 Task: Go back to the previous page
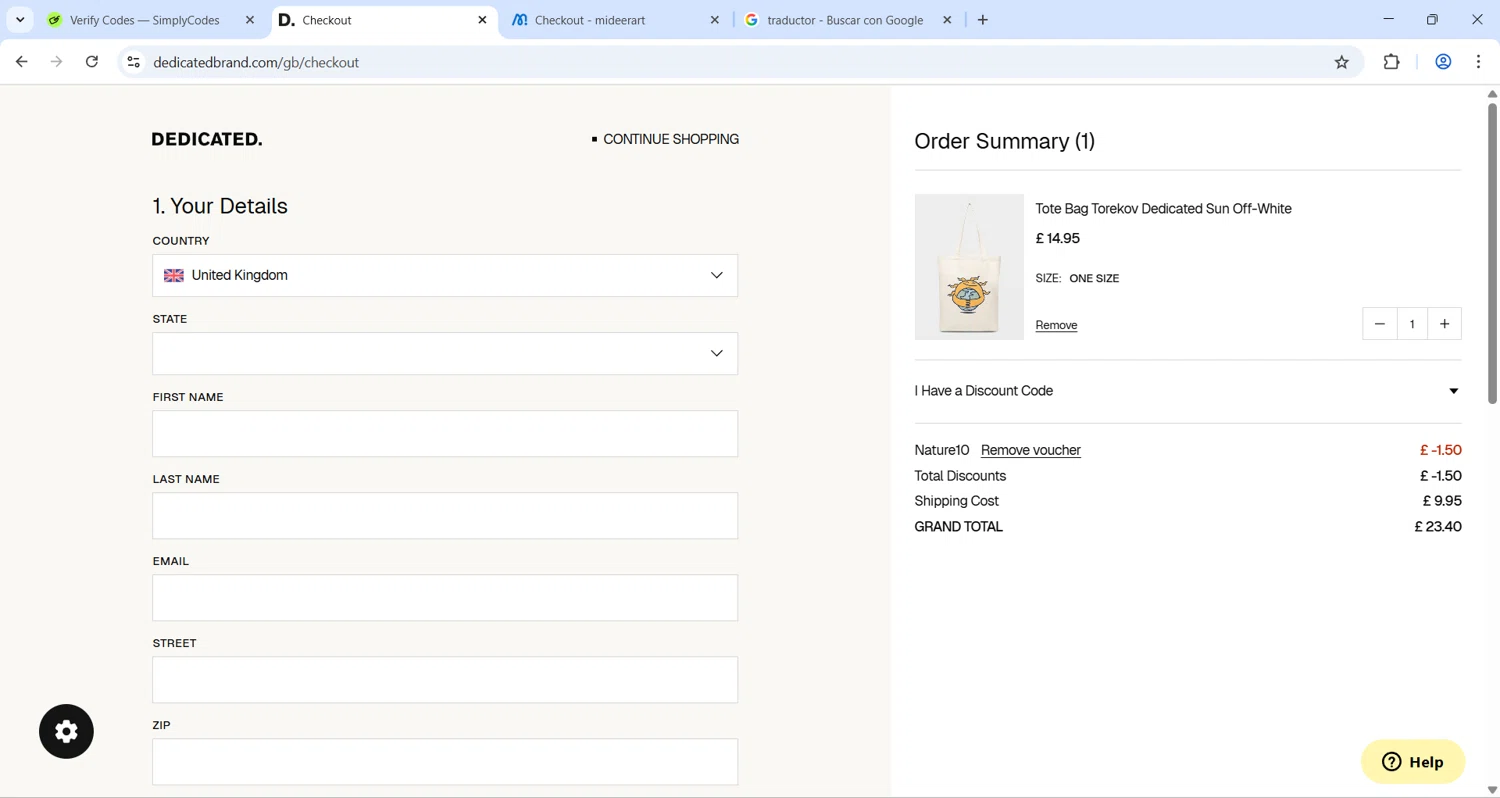(22, 62)
